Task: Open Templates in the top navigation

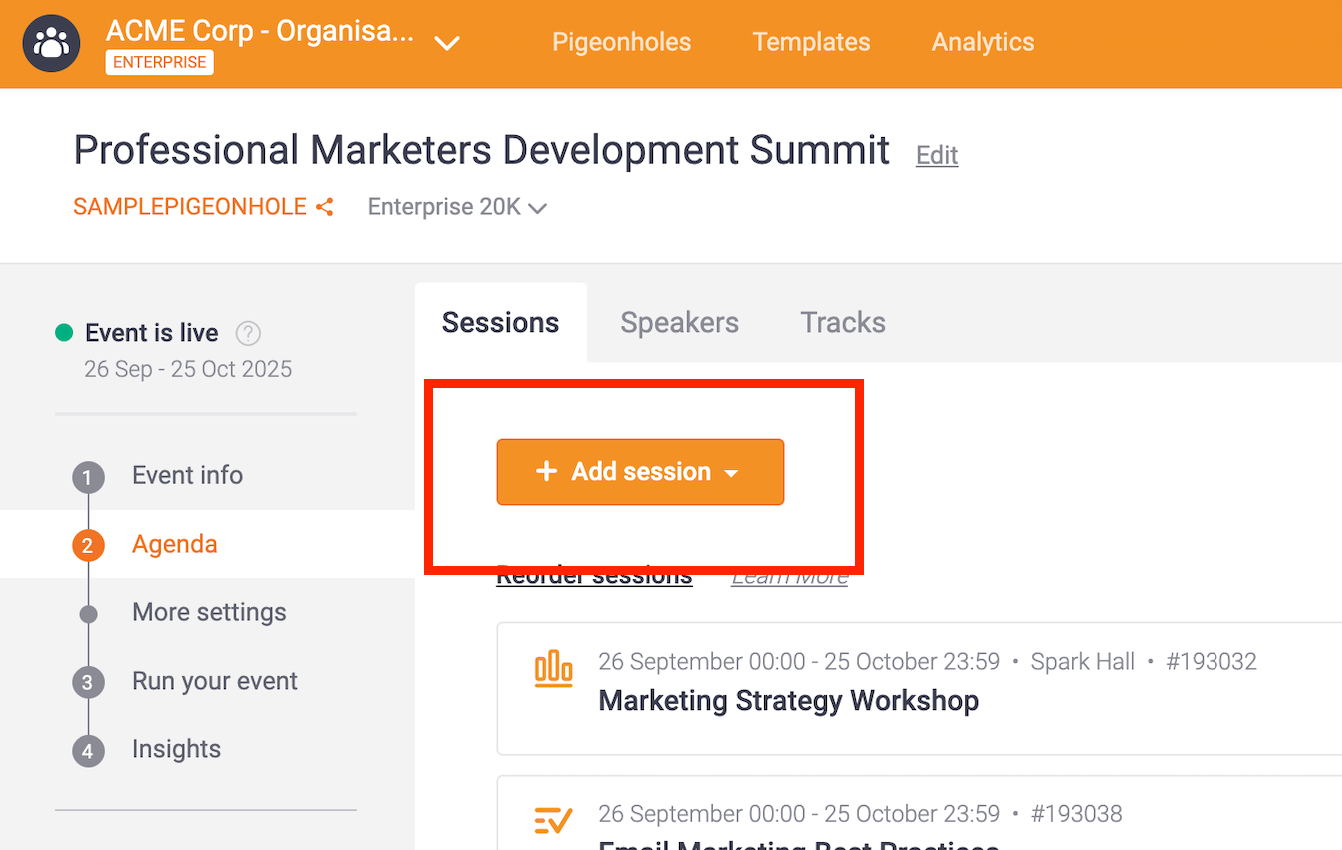Action: coord(811,42)
